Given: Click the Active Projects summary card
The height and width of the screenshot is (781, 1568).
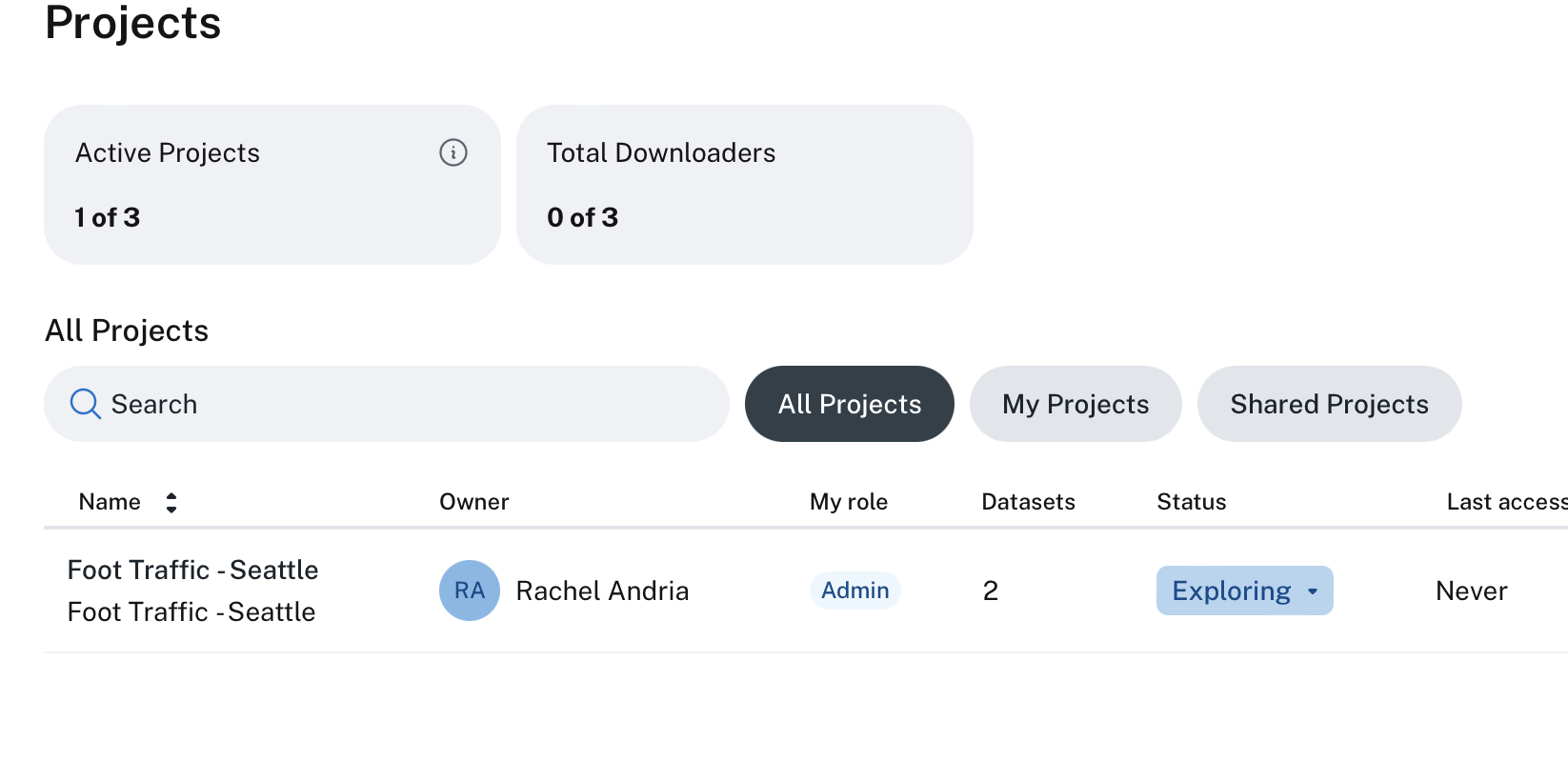Looking at the screenshot, I should point(271,185).
